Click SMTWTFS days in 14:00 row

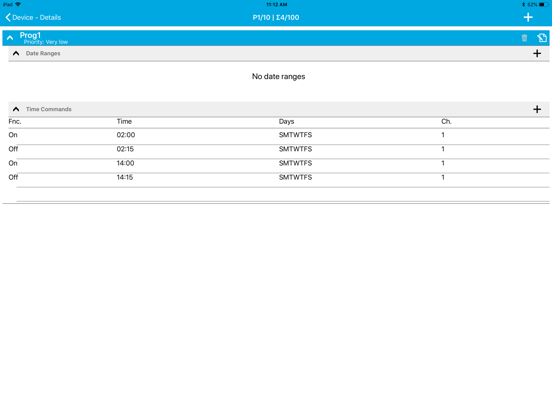tap(295, 163)
